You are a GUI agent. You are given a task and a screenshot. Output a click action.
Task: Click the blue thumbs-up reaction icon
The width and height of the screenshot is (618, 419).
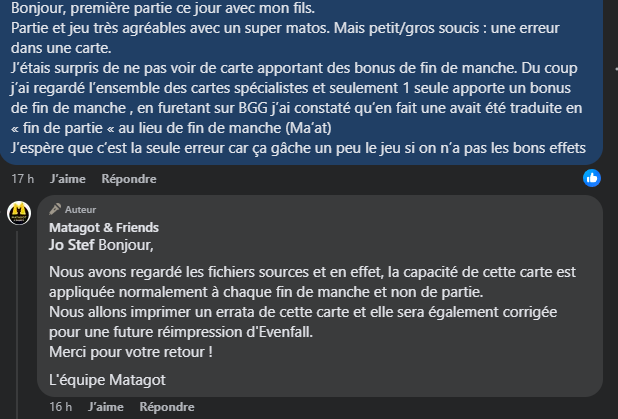click(592, 178)
